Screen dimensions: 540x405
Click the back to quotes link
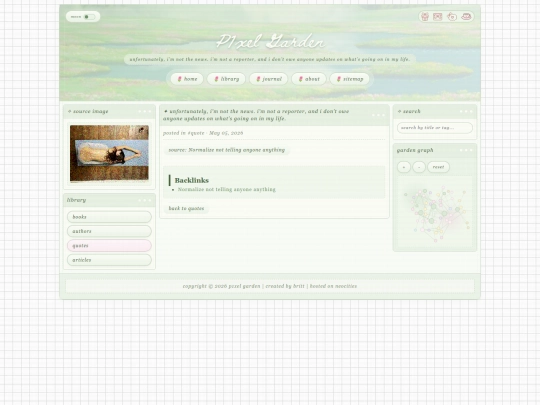(186, 208)
